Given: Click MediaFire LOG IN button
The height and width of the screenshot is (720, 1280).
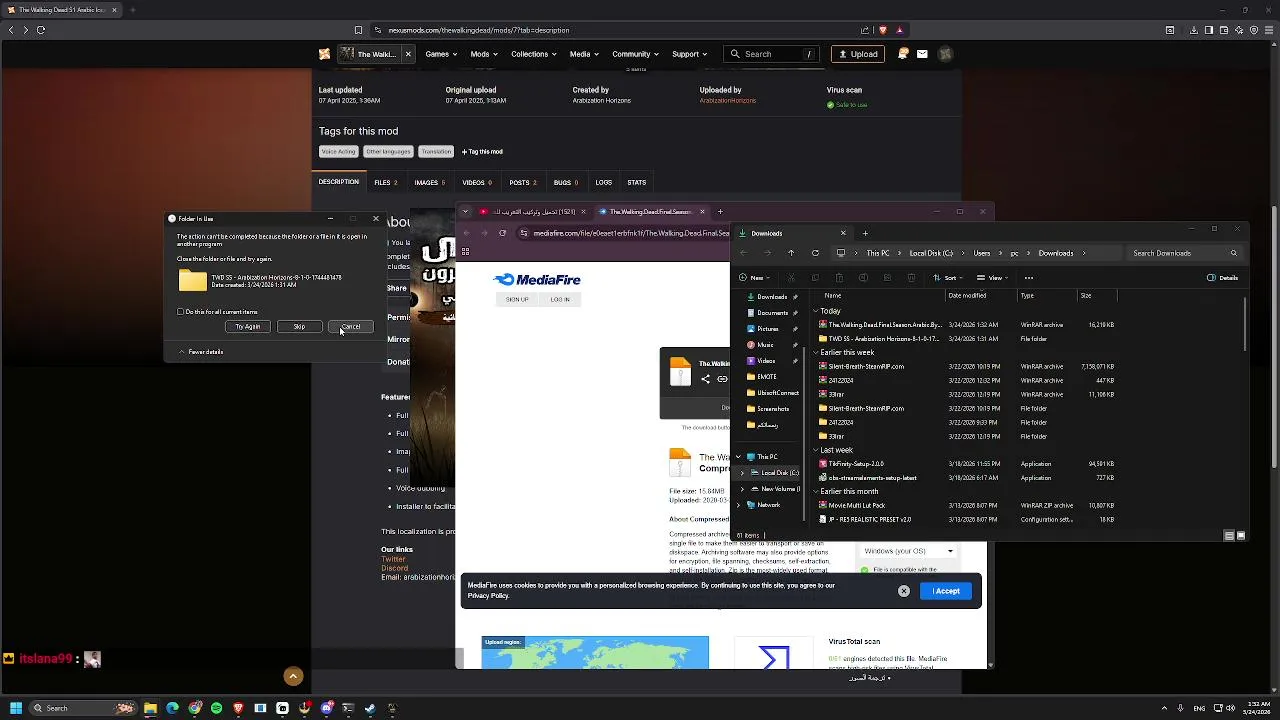Looking at the screenshot, I should pyautogui.click(x=560, y=300).
